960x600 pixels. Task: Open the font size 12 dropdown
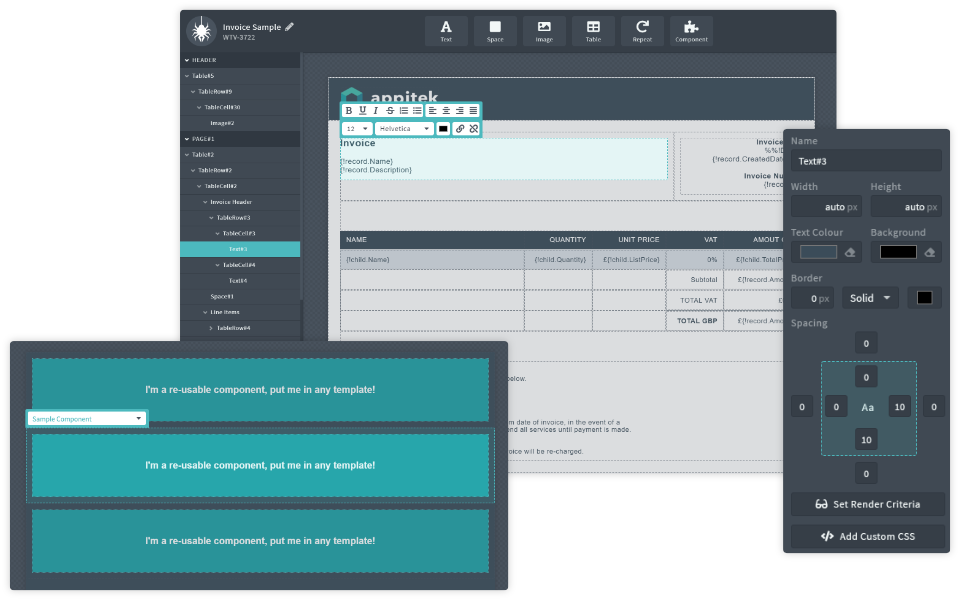[357, 129]
